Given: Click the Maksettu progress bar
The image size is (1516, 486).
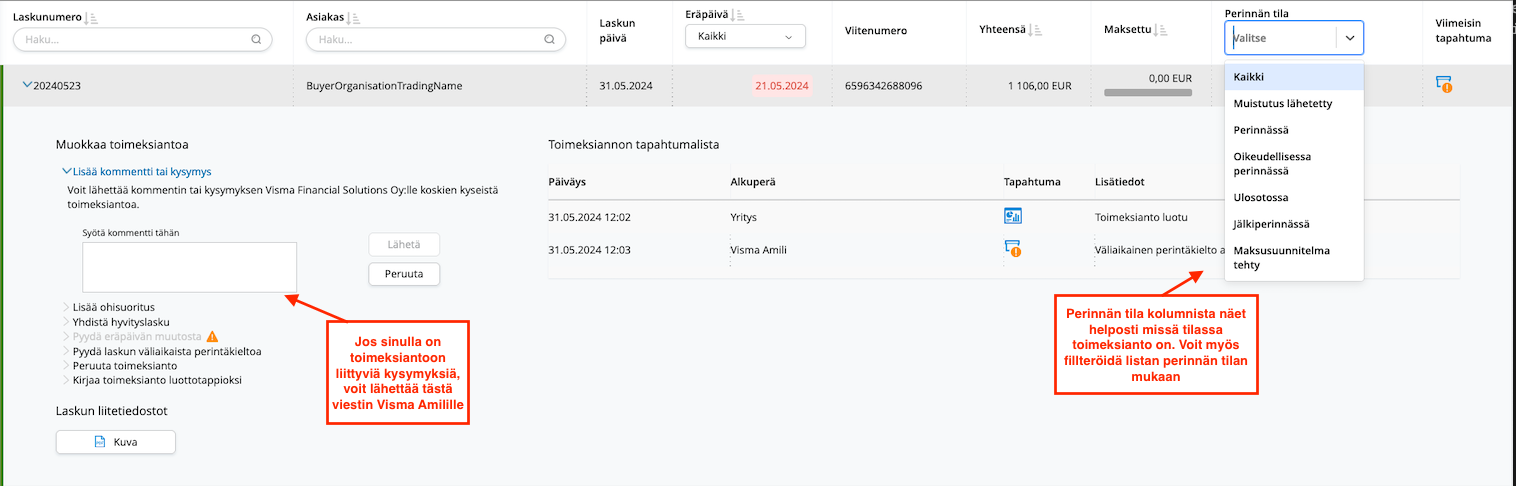Looking at the screenshot, I should tap(1148, 93).
